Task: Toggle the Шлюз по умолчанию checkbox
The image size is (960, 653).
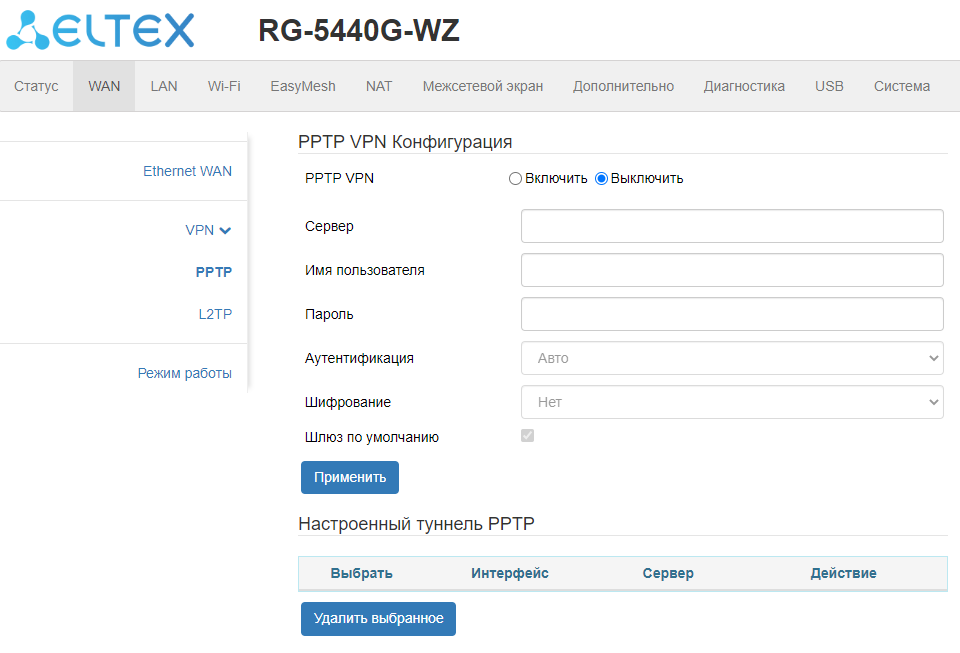Action: click(528, 436)
